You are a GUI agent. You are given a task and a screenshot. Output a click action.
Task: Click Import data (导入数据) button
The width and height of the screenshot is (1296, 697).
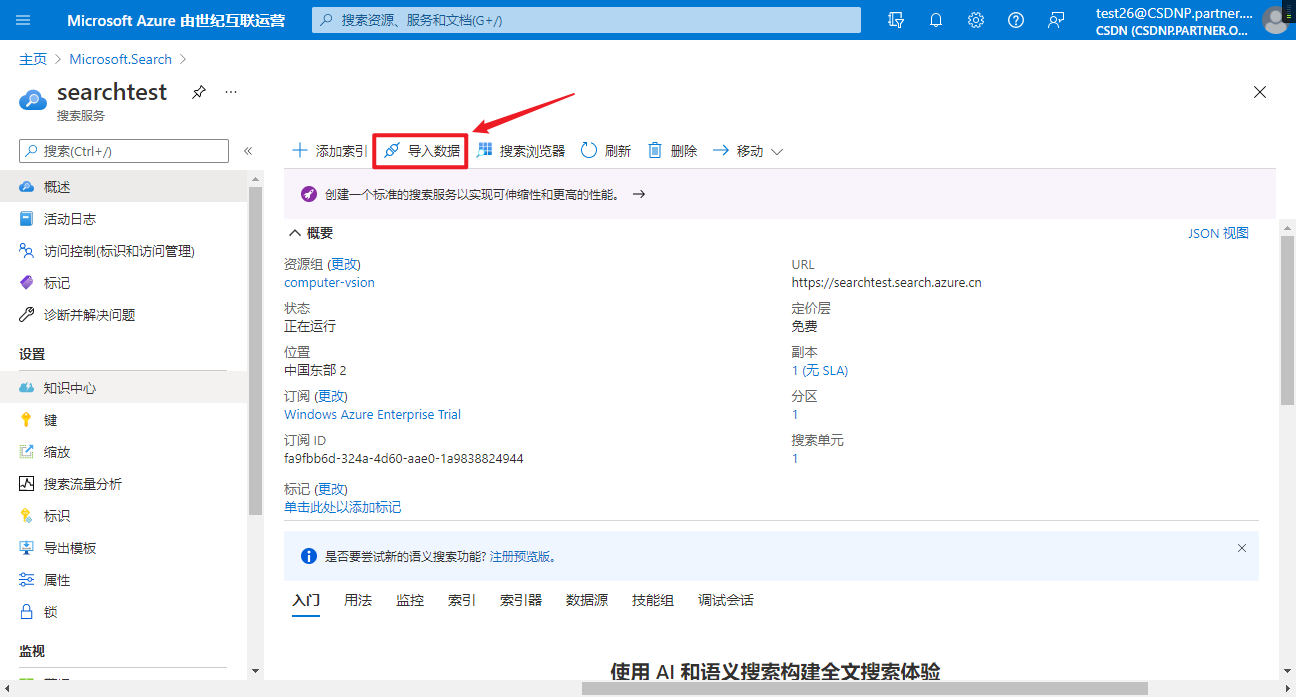(421, 151)
